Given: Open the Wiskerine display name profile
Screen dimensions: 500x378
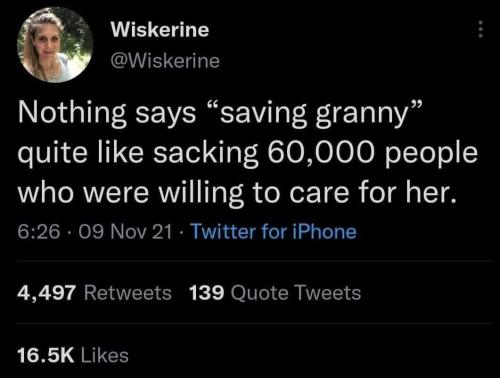Looking at the screenshot, I should (160, 29).
